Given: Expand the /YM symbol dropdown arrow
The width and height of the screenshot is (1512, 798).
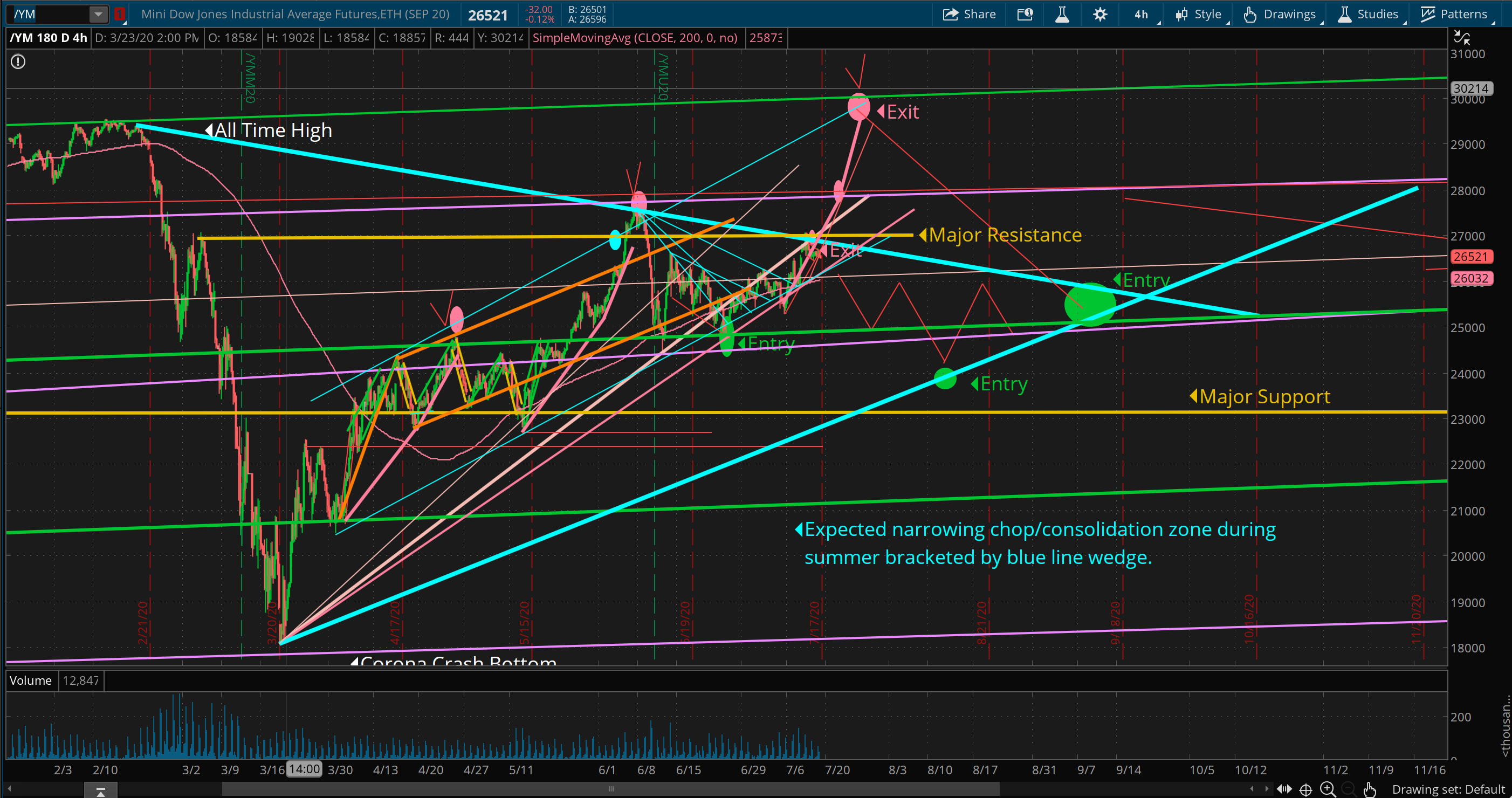Looking at the screenshot, I should click(98, 14).
